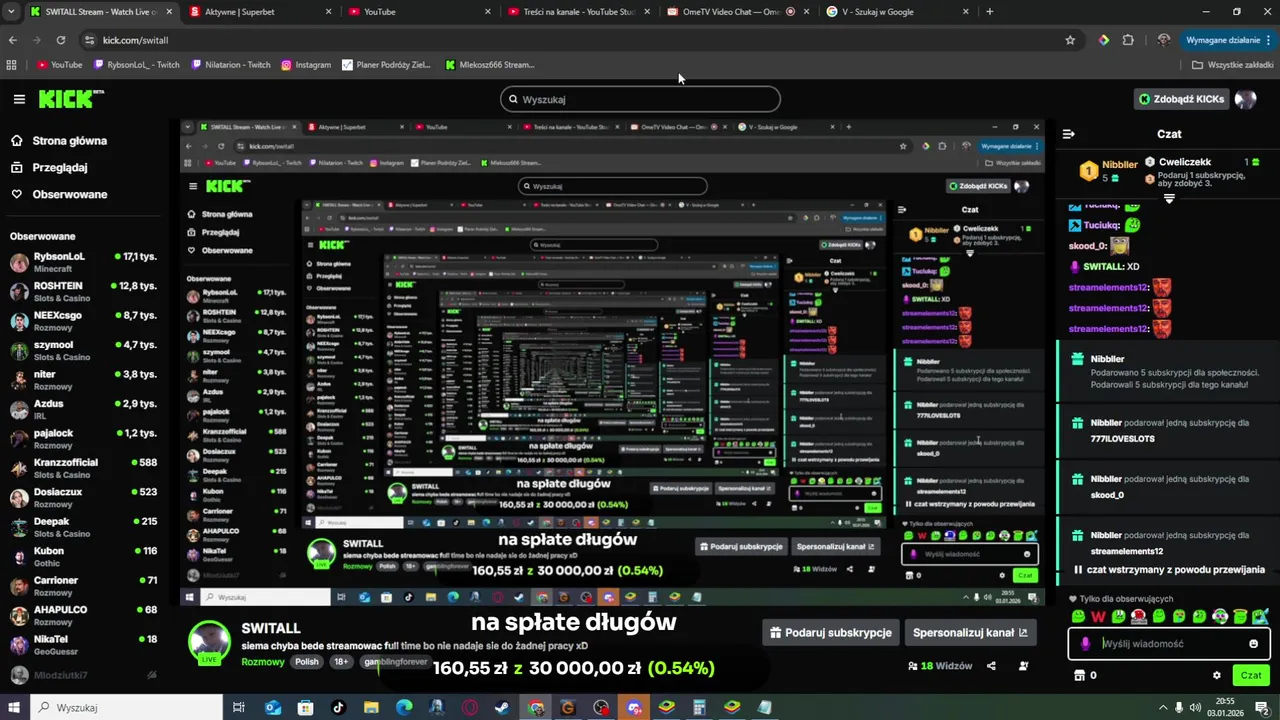Open the Chrome apps grid icon
Image resolution: width=1280 pixels, height=720 pixels.
pyautogui.click(x=12, y=65)
